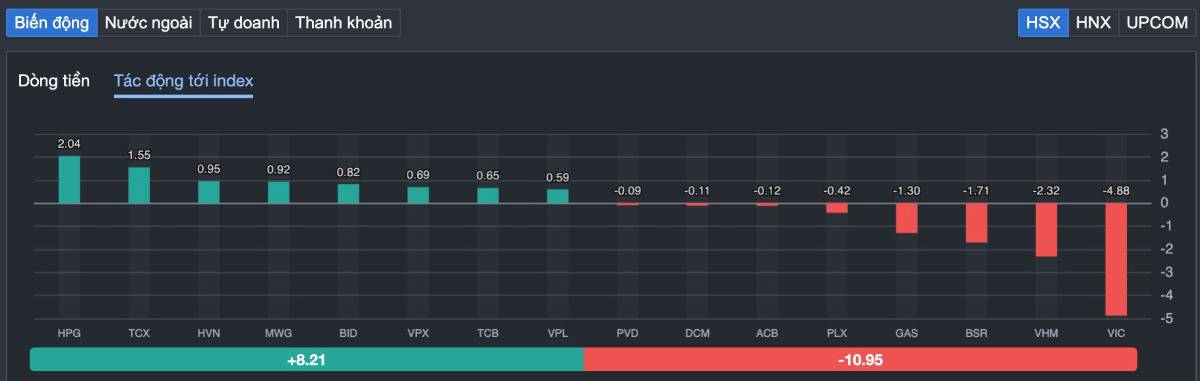Click the 0.82 value above BID
1200x381 pixels.
coord(348,172)
